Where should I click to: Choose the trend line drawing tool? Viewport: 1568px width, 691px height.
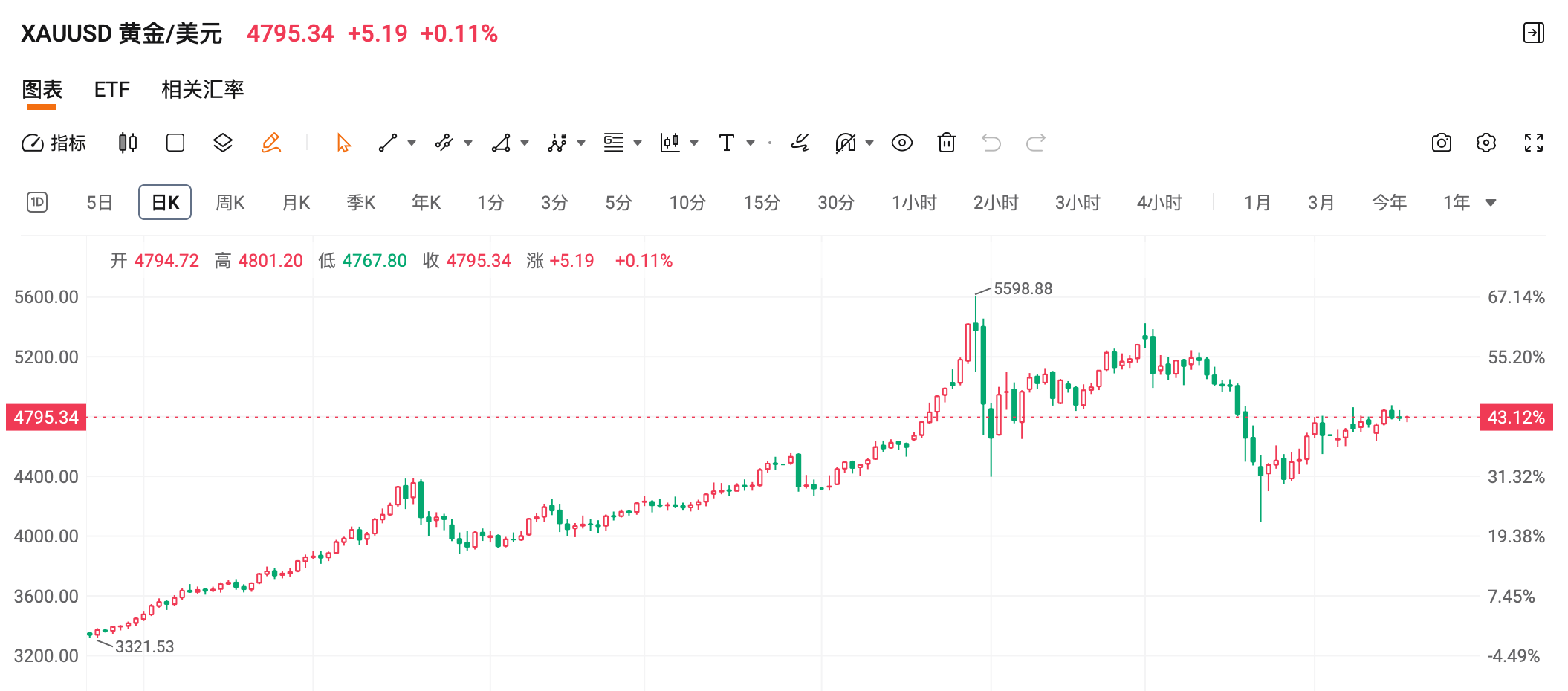tap(388, 143)
